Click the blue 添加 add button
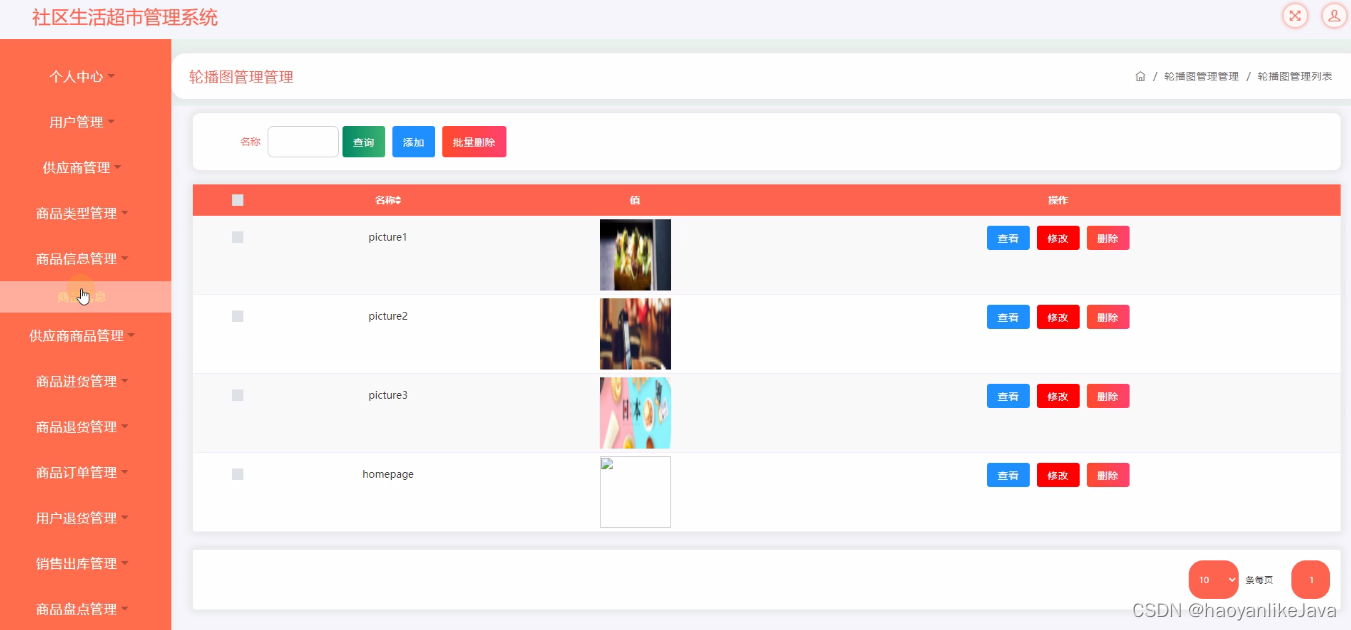Screen dimensions: 1351x630 pyautogui.click(x=413, y=142)
